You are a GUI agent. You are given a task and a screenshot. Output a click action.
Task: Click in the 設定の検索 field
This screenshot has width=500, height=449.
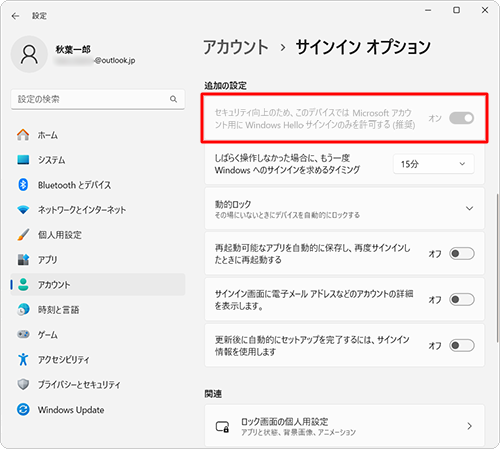click(x=98, y=99)
